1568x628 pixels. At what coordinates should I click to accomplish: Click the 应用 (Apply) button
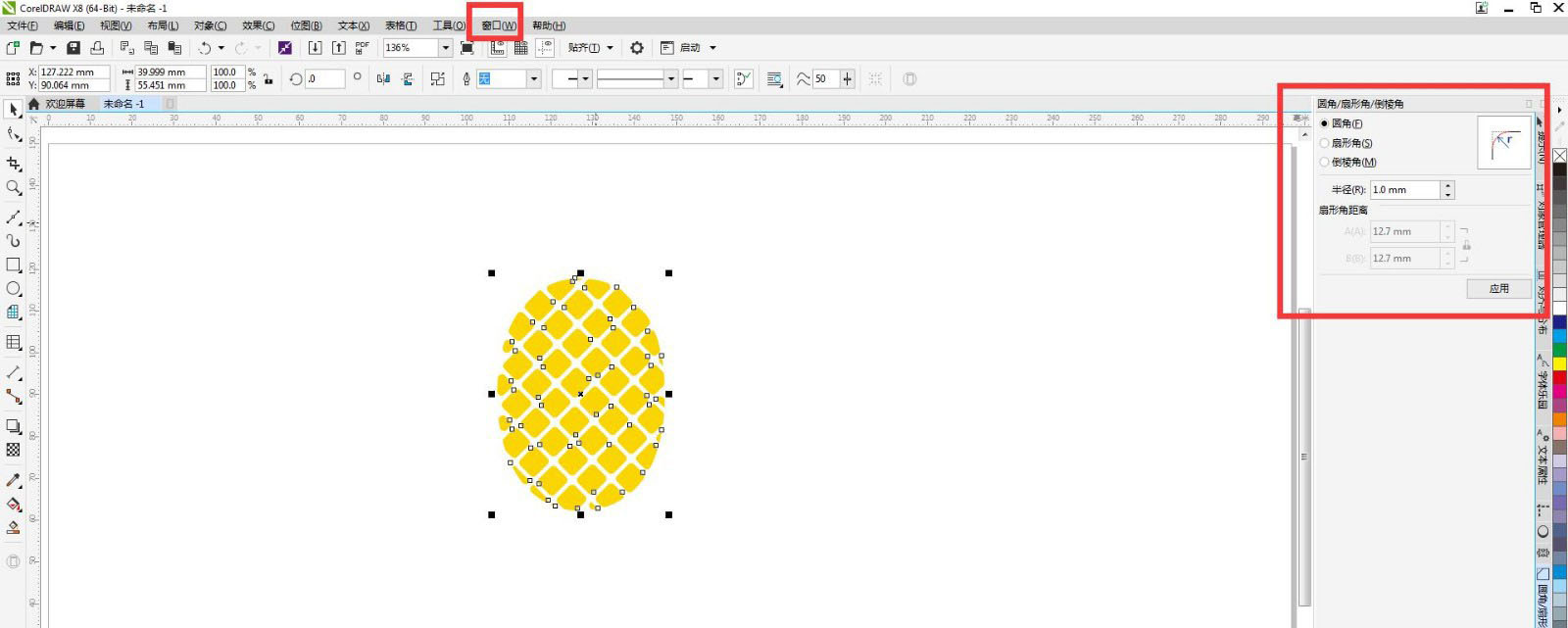[1498, 288]
